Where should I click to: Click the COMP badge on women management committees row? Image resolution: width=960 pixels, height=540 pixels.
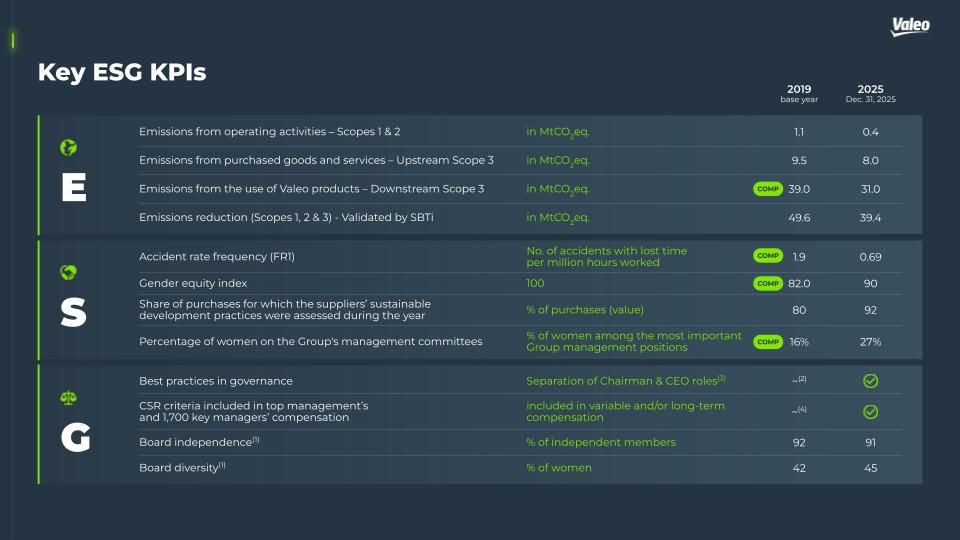click(767, 342)
